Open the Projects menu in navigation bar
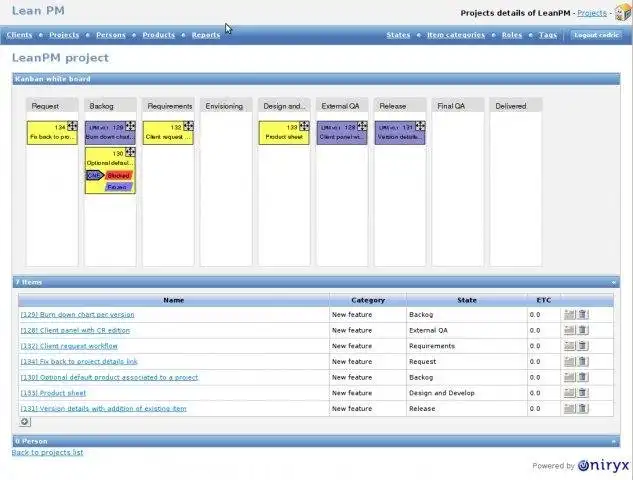 click(64, 35)
